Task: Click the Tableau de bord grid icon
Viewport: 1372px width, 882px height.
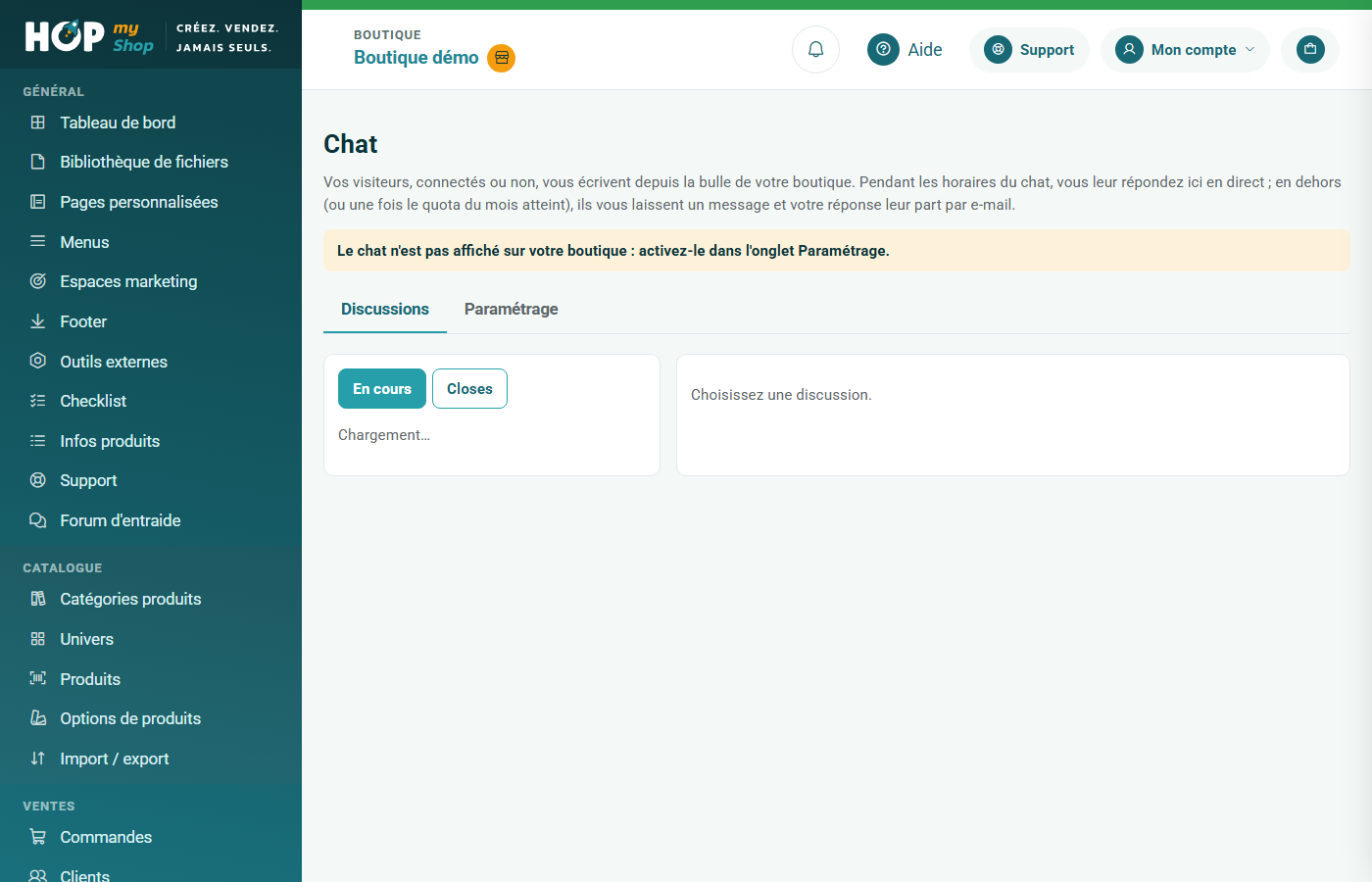Action: point(38,122)
